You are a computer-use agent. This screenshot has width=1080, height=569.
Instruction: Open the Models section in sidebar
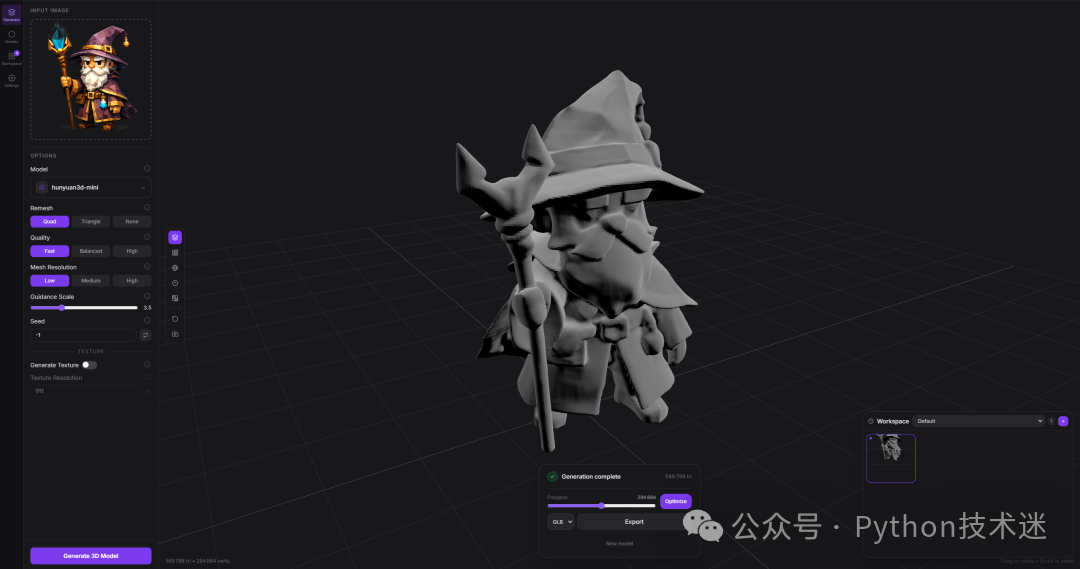(x=11, y=37)
